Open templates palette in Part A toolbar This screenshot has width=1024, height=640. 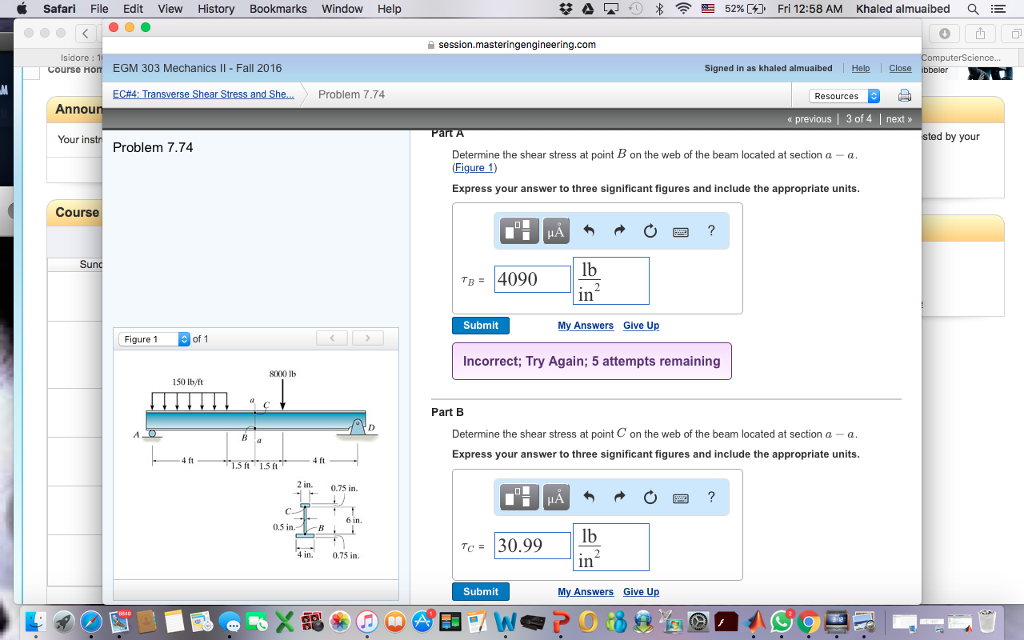(x=519, y=231)
